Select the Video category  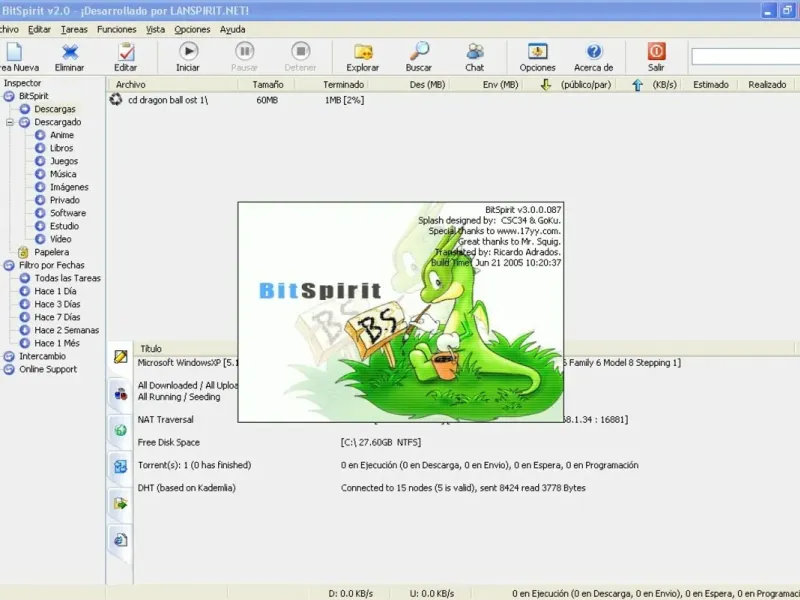(x=60, y=239)
